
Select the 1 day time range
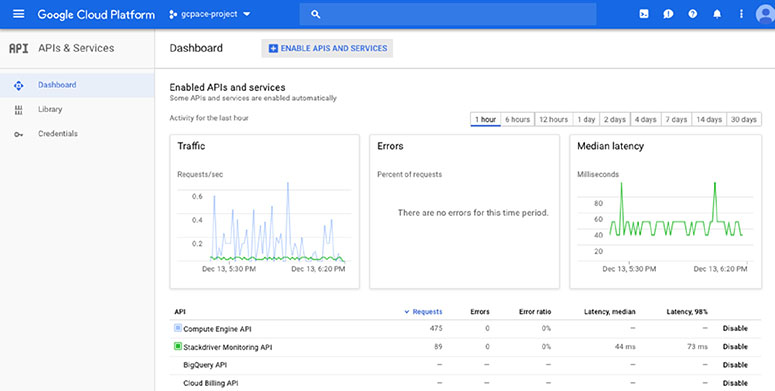(x=586, y=120)
